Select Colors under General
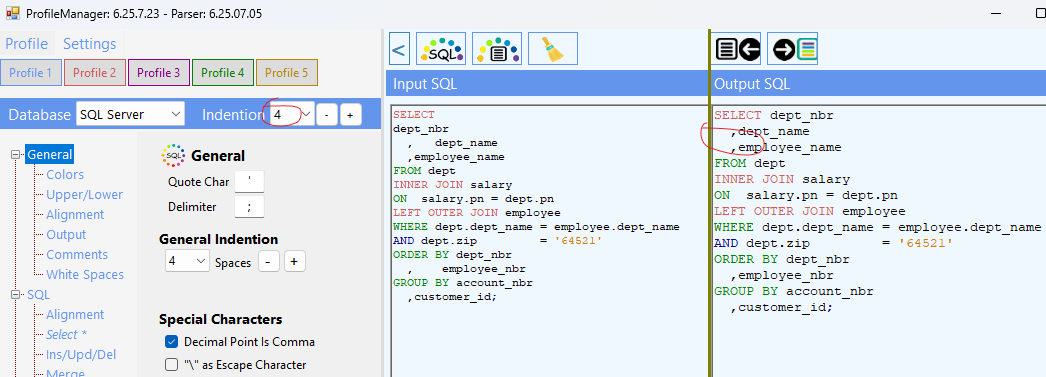The height and width of the screenshot is (377, 1046). [x=65, y=175]
